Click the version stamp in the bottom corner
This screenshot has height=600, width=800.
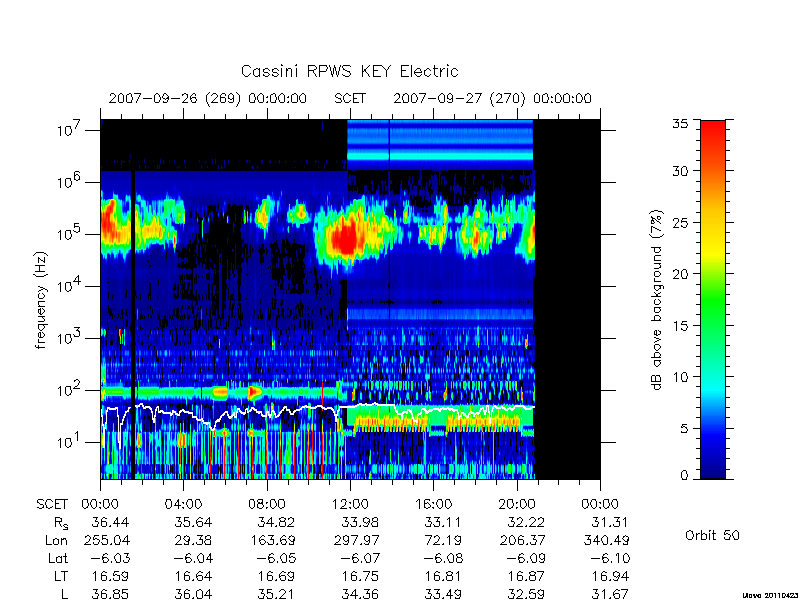pyautogui.click(x=771, y=595)
